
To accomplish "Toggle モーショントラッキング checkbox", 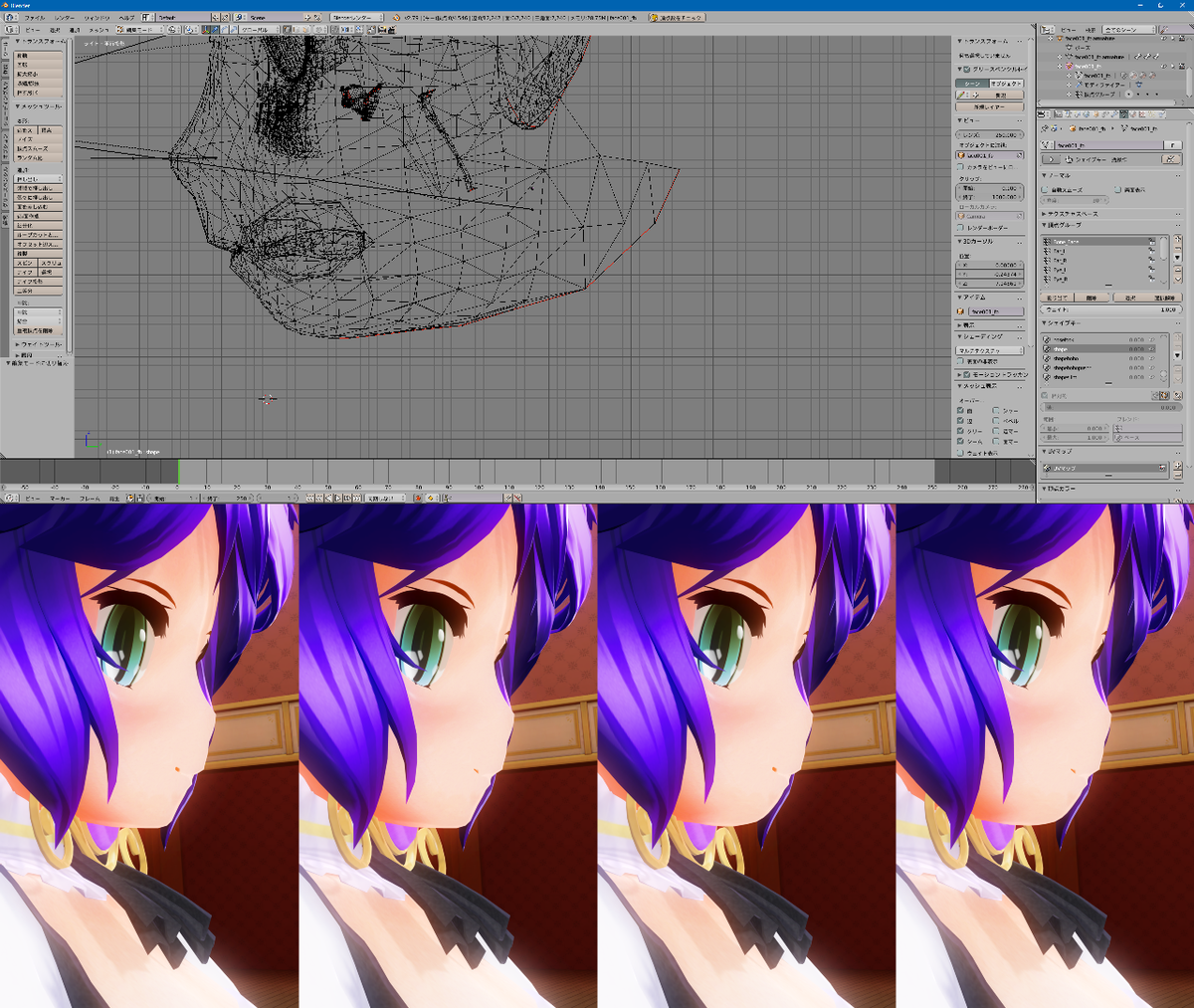I will [x=966, y=375].
